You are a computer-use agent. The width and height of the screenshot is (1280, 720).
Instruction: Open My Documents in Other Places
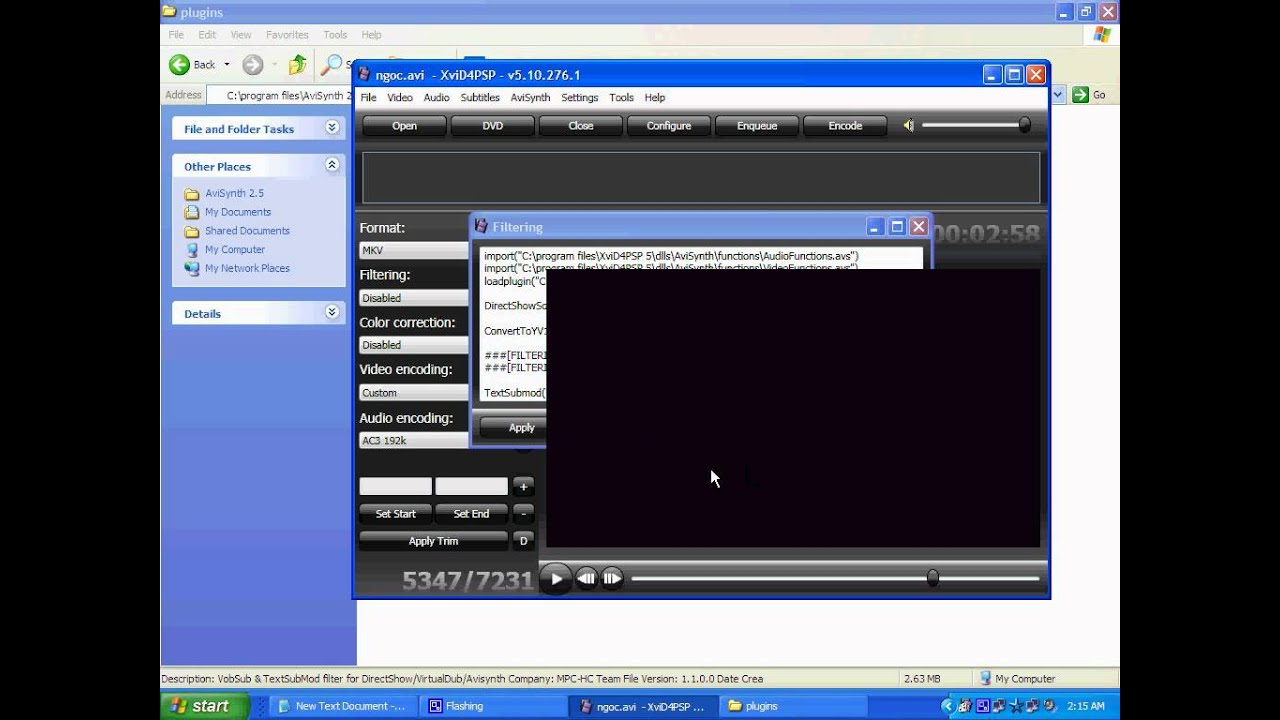click(x=238, y=212)
